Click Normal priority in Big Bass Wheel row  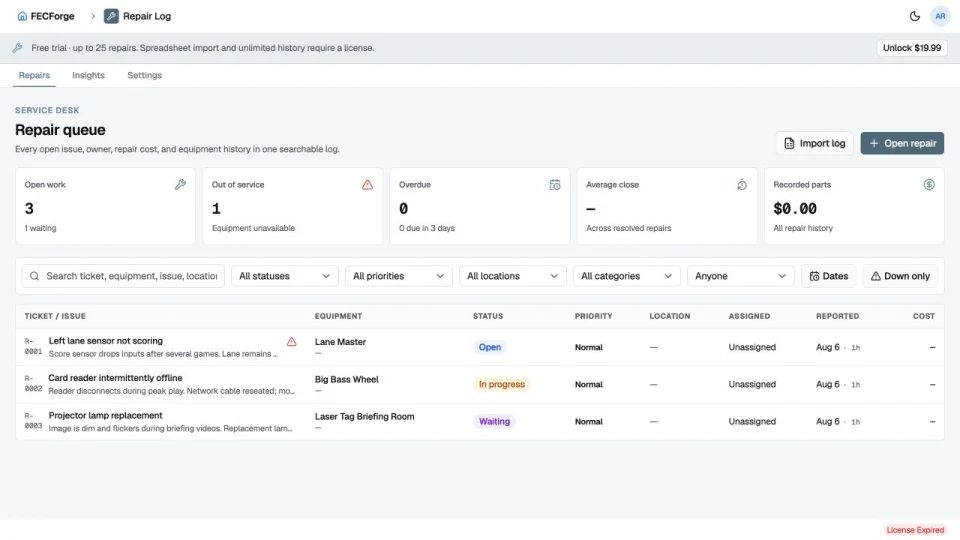pos(588,384)
